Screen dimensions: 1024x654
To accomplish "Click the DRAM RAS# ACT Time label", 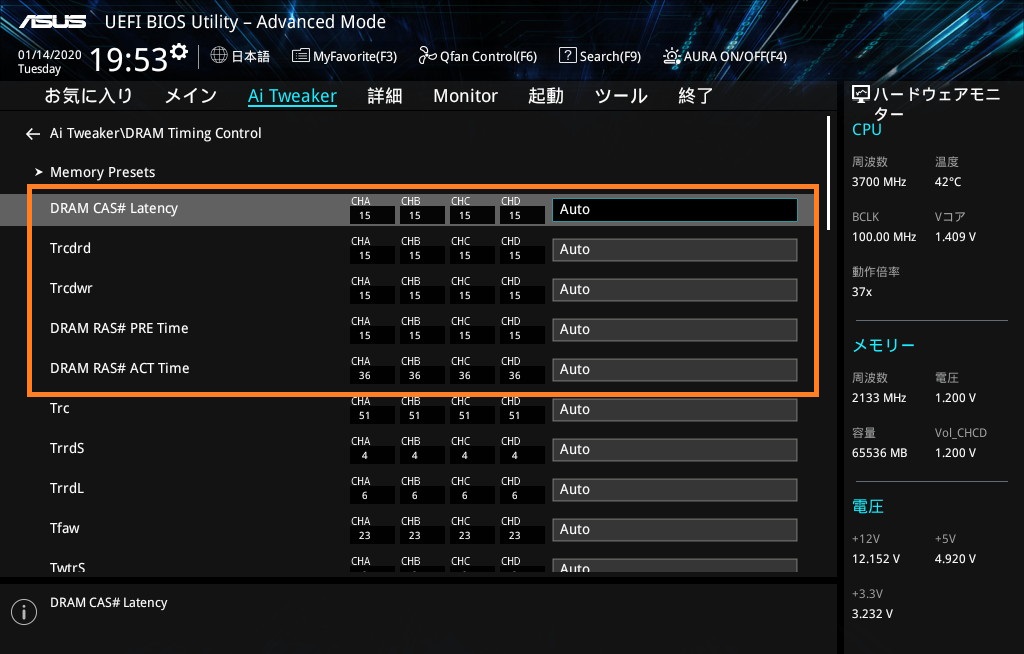I will (120, 368).
